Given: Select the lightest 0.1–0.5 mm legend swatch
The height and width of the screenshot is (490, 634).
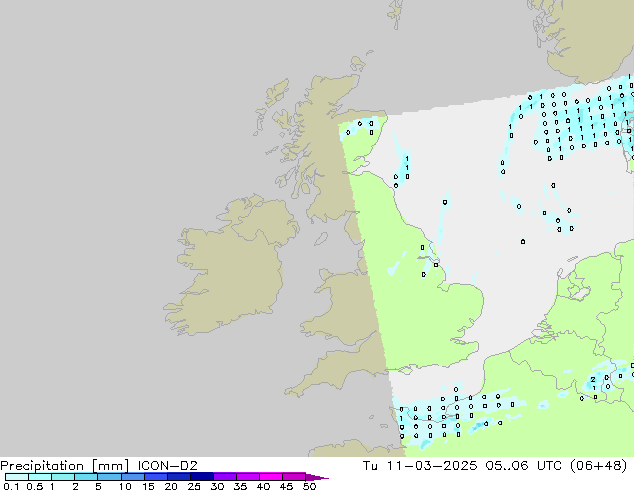Looking at the screenshot, I should (x=17, y=477).
